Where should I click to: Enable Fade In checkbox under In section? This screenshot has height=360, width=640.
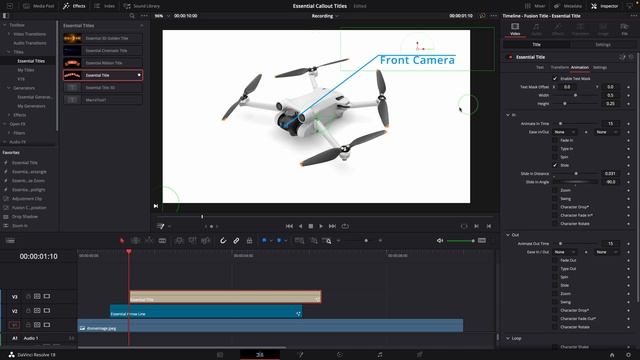tap(555, 140)
